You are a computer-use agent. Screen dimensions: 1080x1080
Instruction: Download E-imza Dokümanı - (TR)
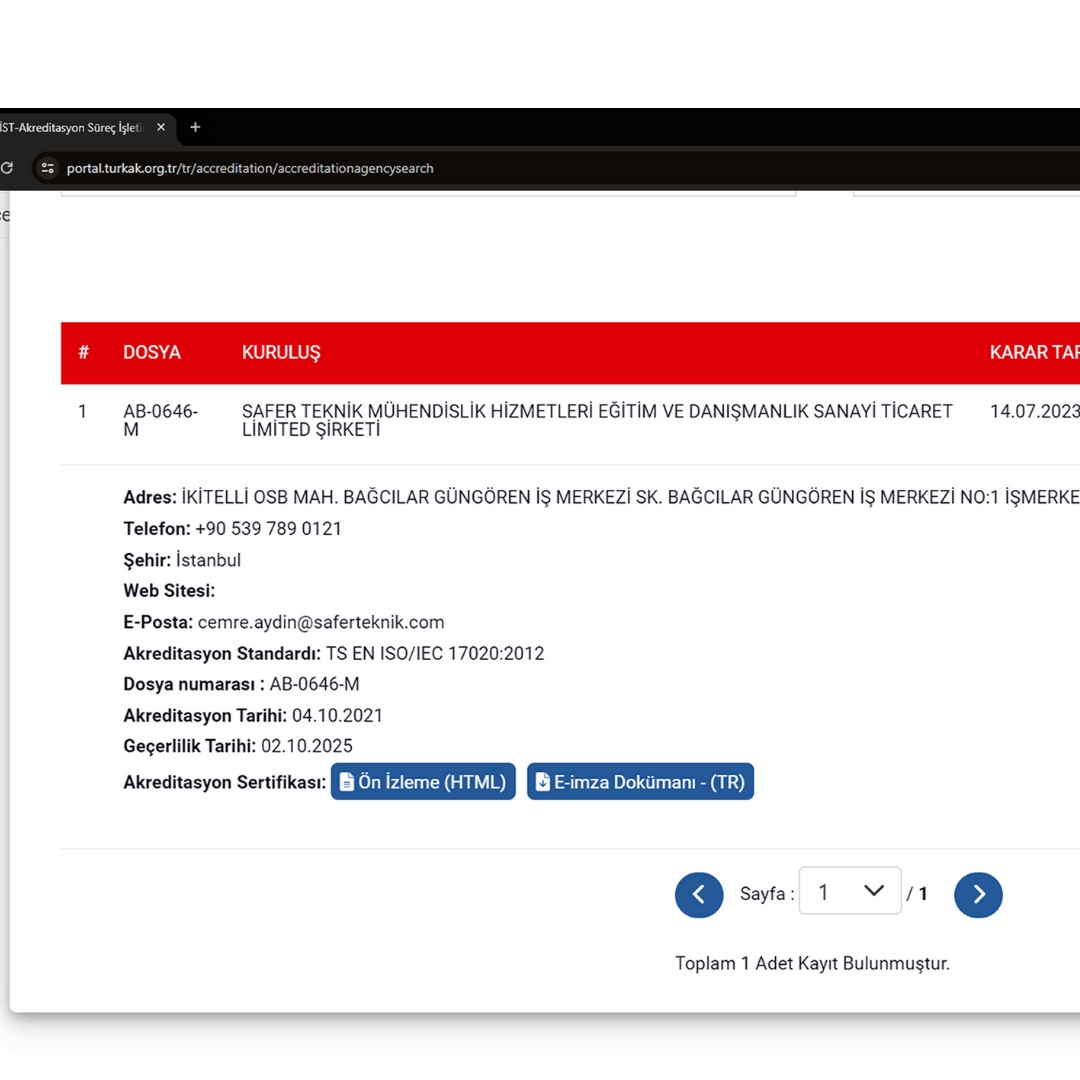tap(640, 782)
